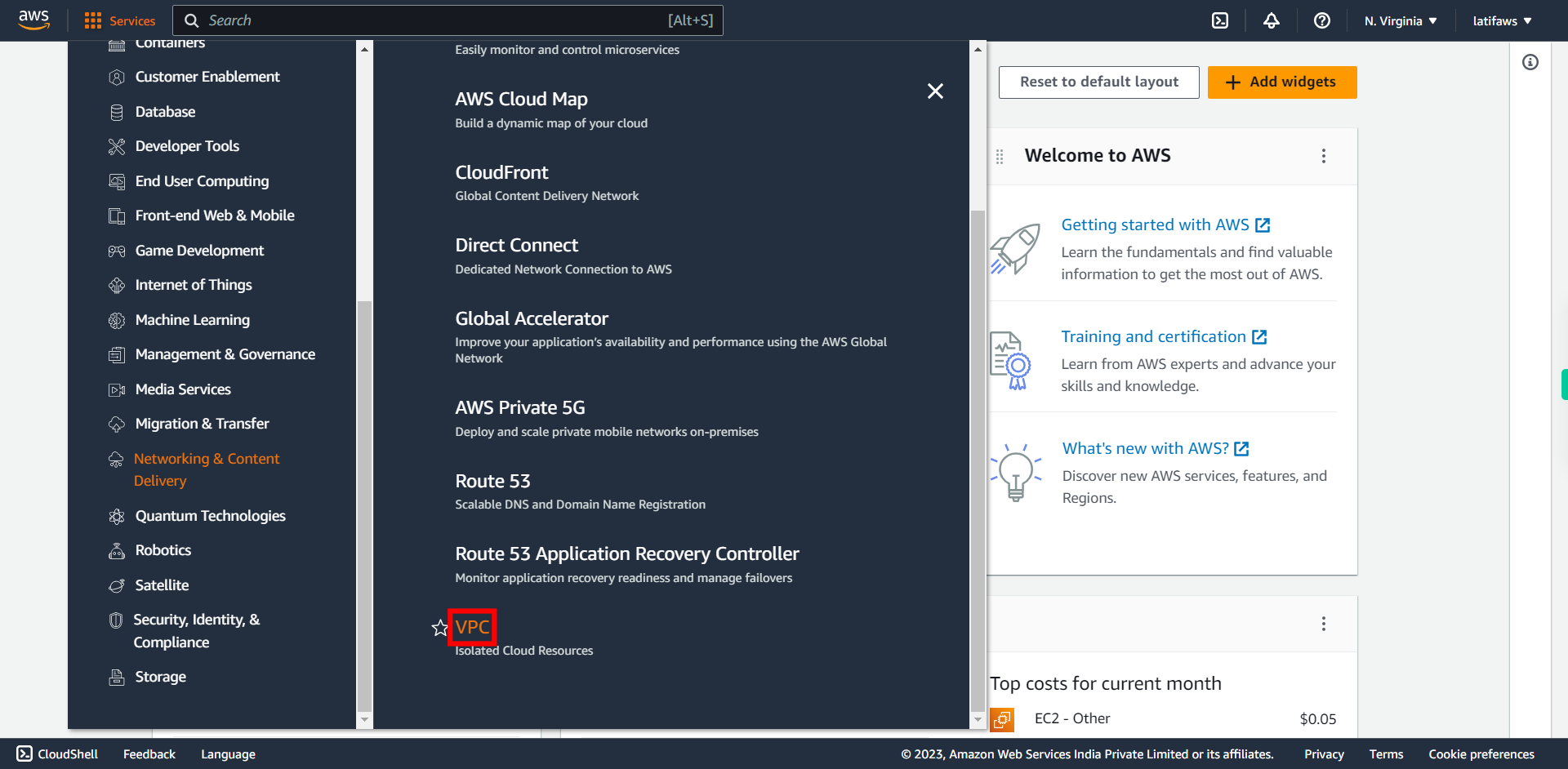
Task: Open CloudShell in the footer
Action: tap(57, 754)
